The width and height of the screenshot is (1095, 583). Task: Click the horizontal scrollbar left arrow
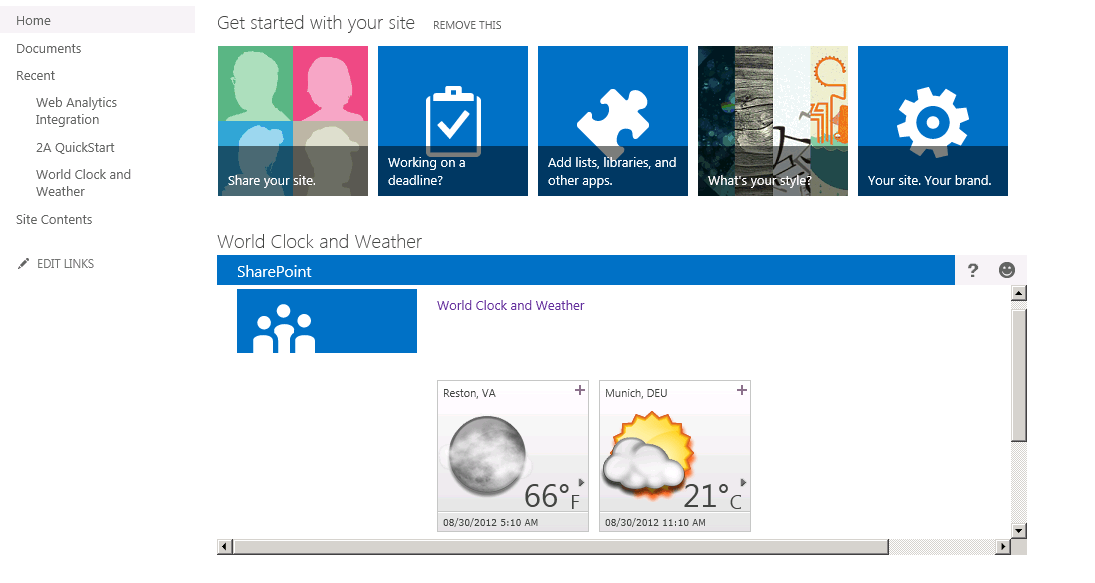(224, 547)
